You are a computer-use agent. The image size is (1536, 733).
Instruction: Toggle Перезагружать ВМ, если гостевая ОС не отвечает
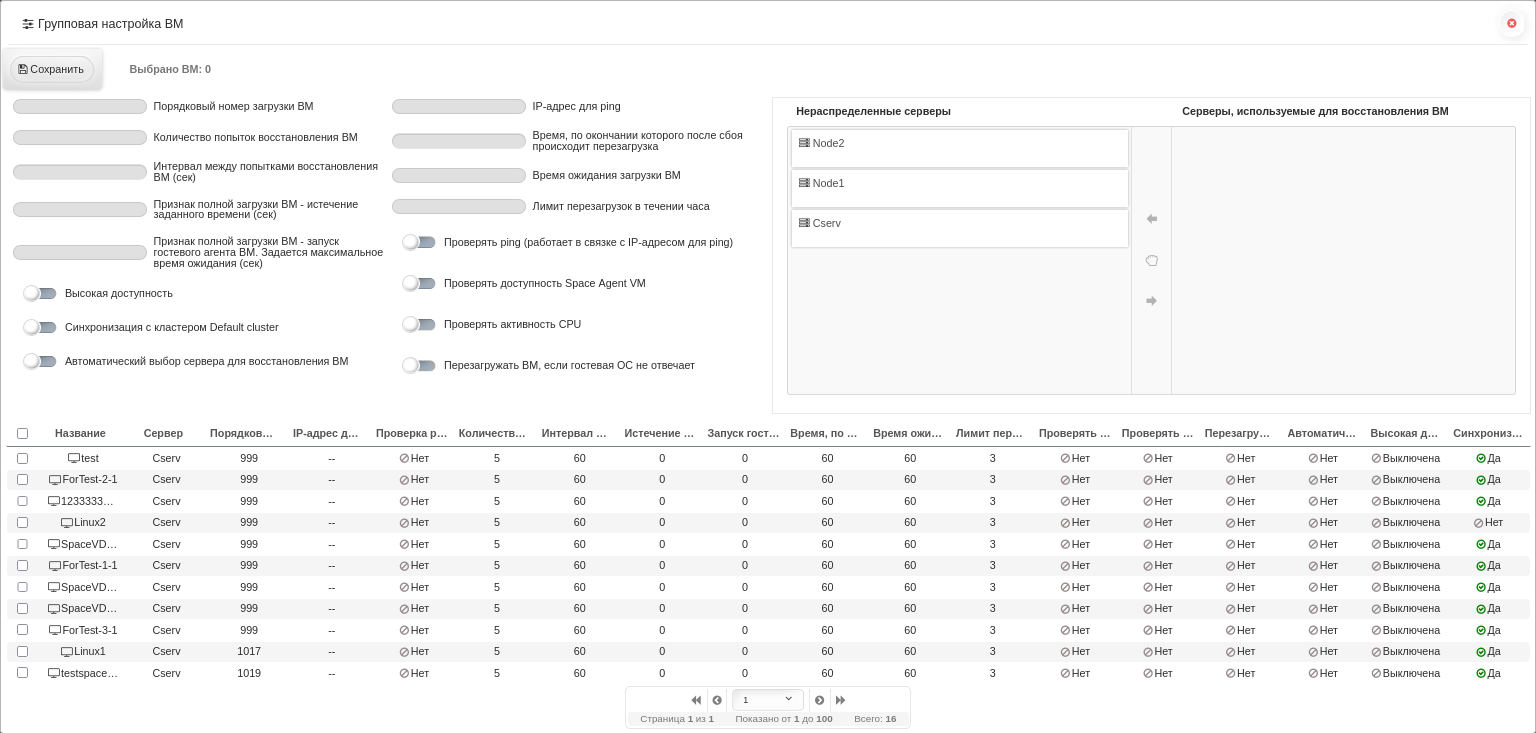[419, 365]
